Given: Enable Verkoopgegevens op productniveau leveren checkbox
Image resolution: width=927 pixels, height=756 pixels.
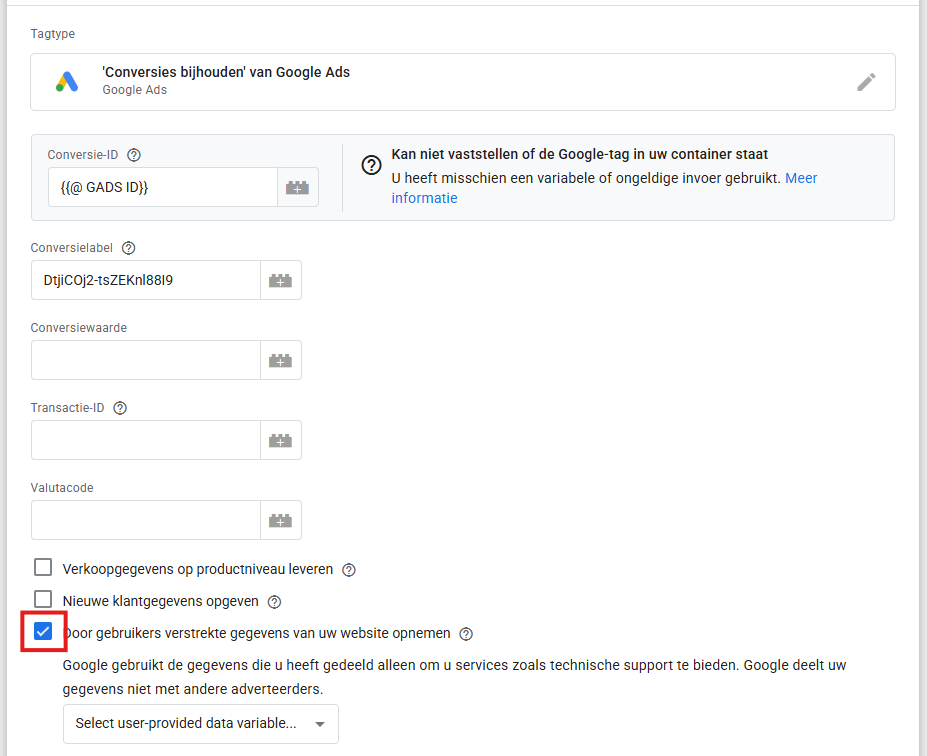Looking at the screenshot, I should [x=43, y=568].
